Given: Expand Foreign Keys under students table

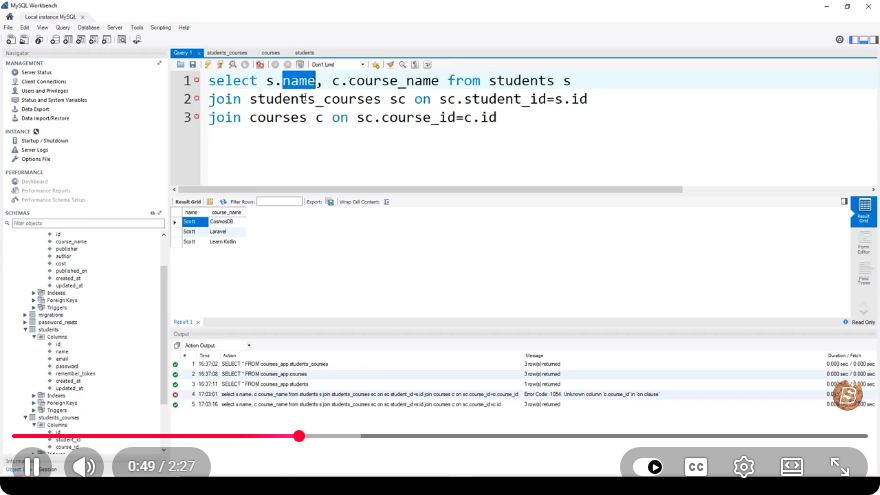Looking at the screenshot, I should point(34,403).
